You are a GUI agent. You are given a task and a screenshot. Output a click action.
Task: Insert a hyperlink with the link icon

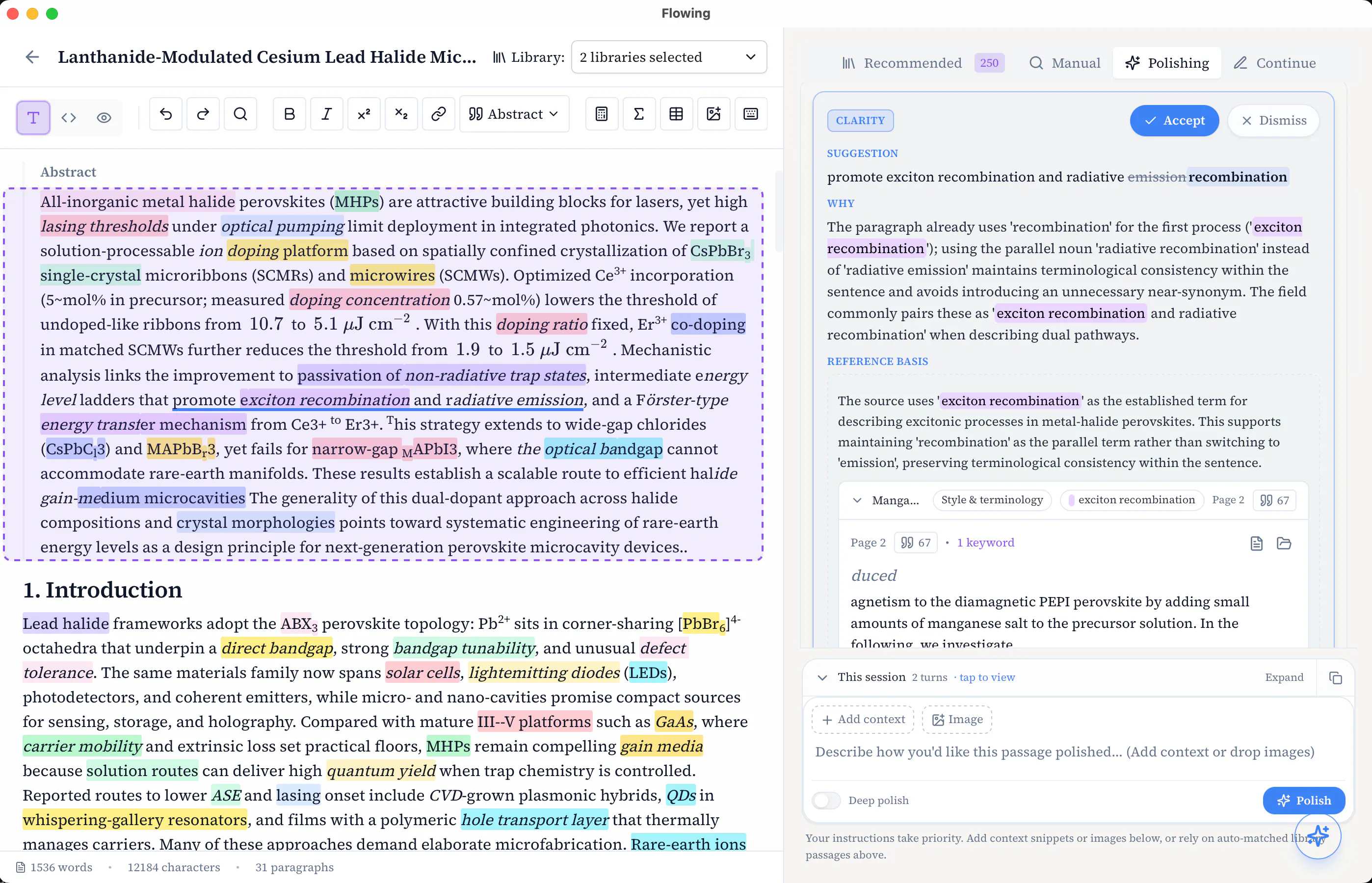439,114
